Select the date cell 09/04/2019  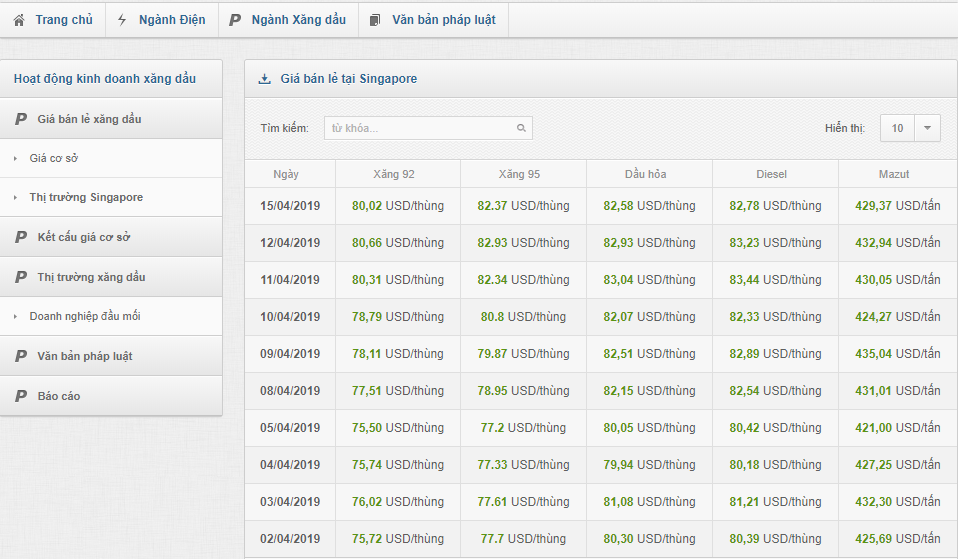pyautogui.click(x=290, y=354)
